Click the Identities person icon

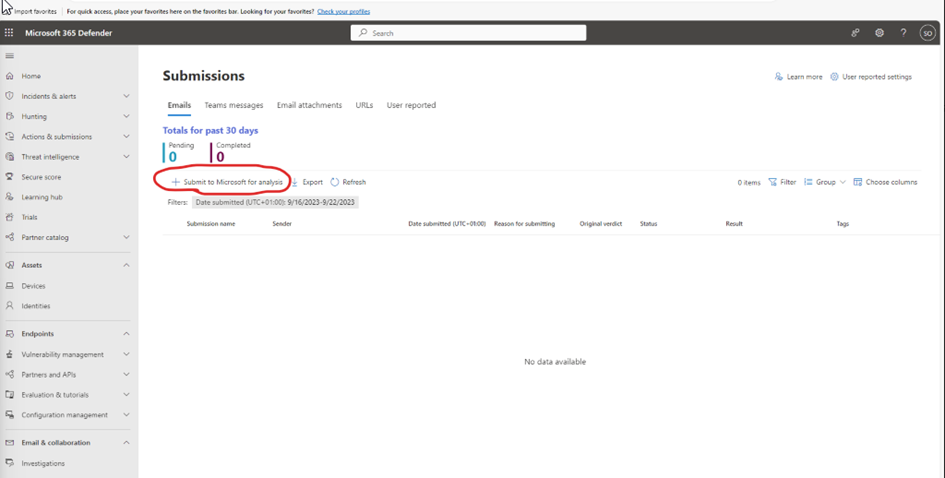click(9, 306)
